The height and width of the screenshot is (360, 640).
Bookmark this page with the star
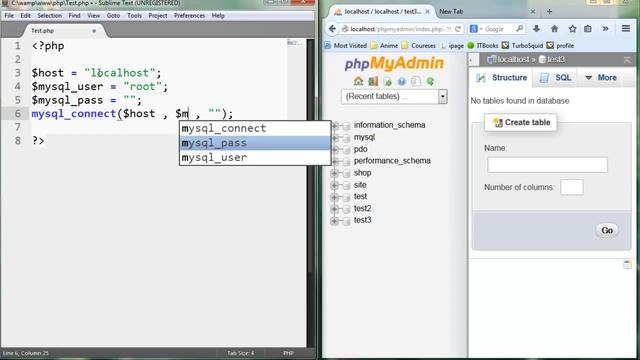tap(572, 29)
